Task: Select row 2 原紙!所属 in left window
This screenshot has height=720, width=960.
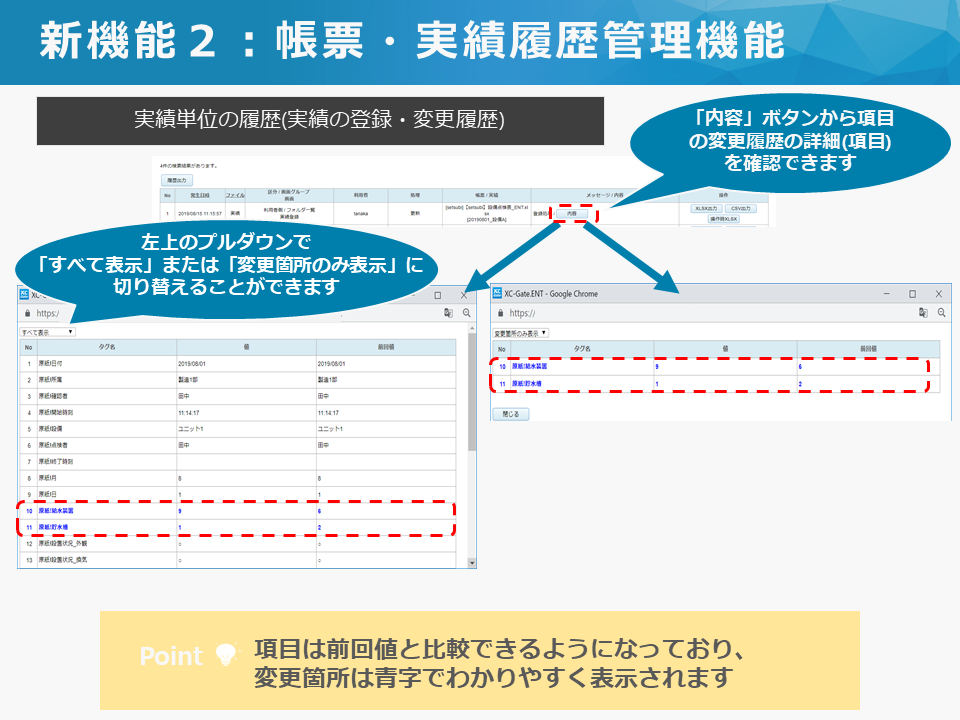Action: pos(237,380)
